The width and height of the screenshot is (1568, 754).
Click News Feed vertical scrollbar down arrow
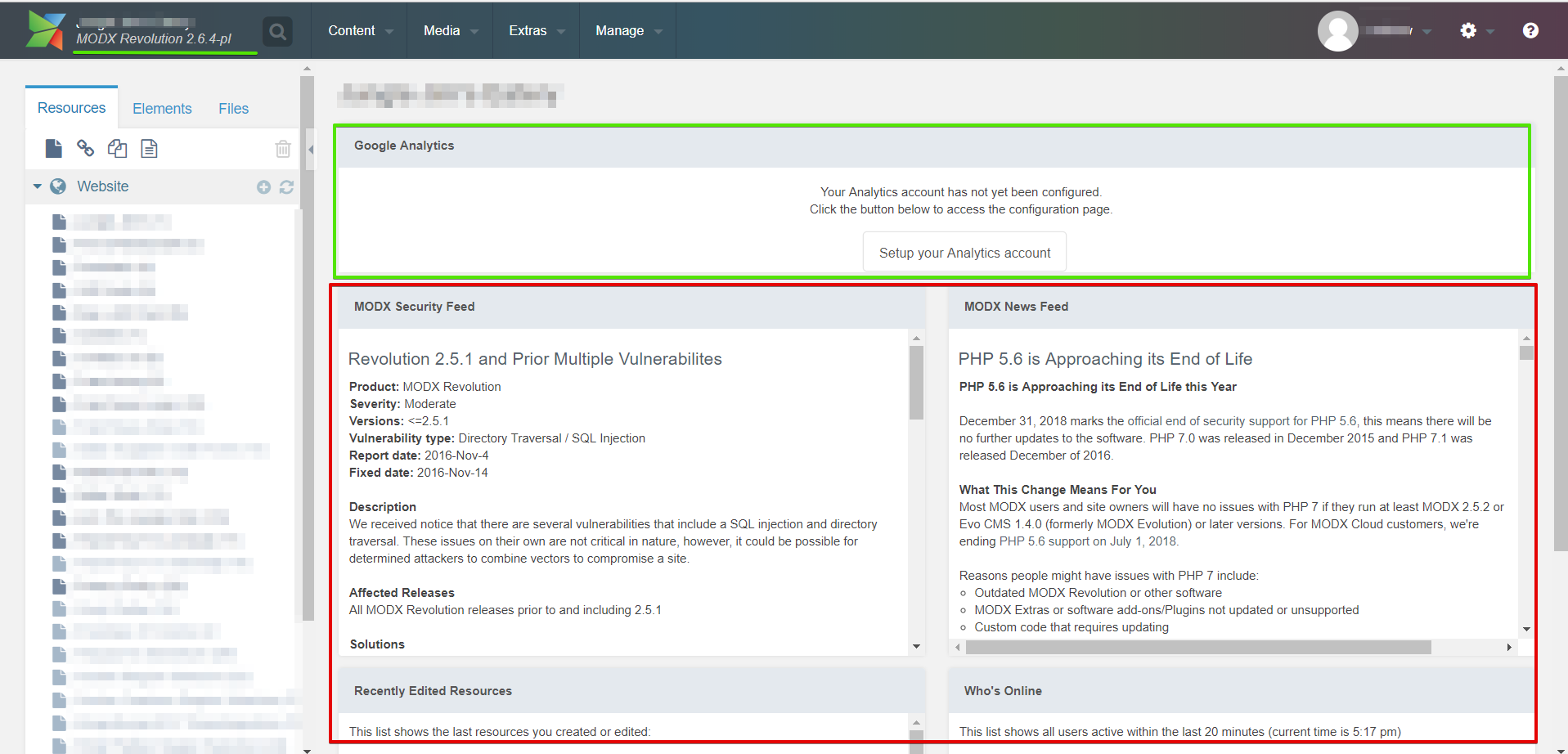tap(1526, 629)
